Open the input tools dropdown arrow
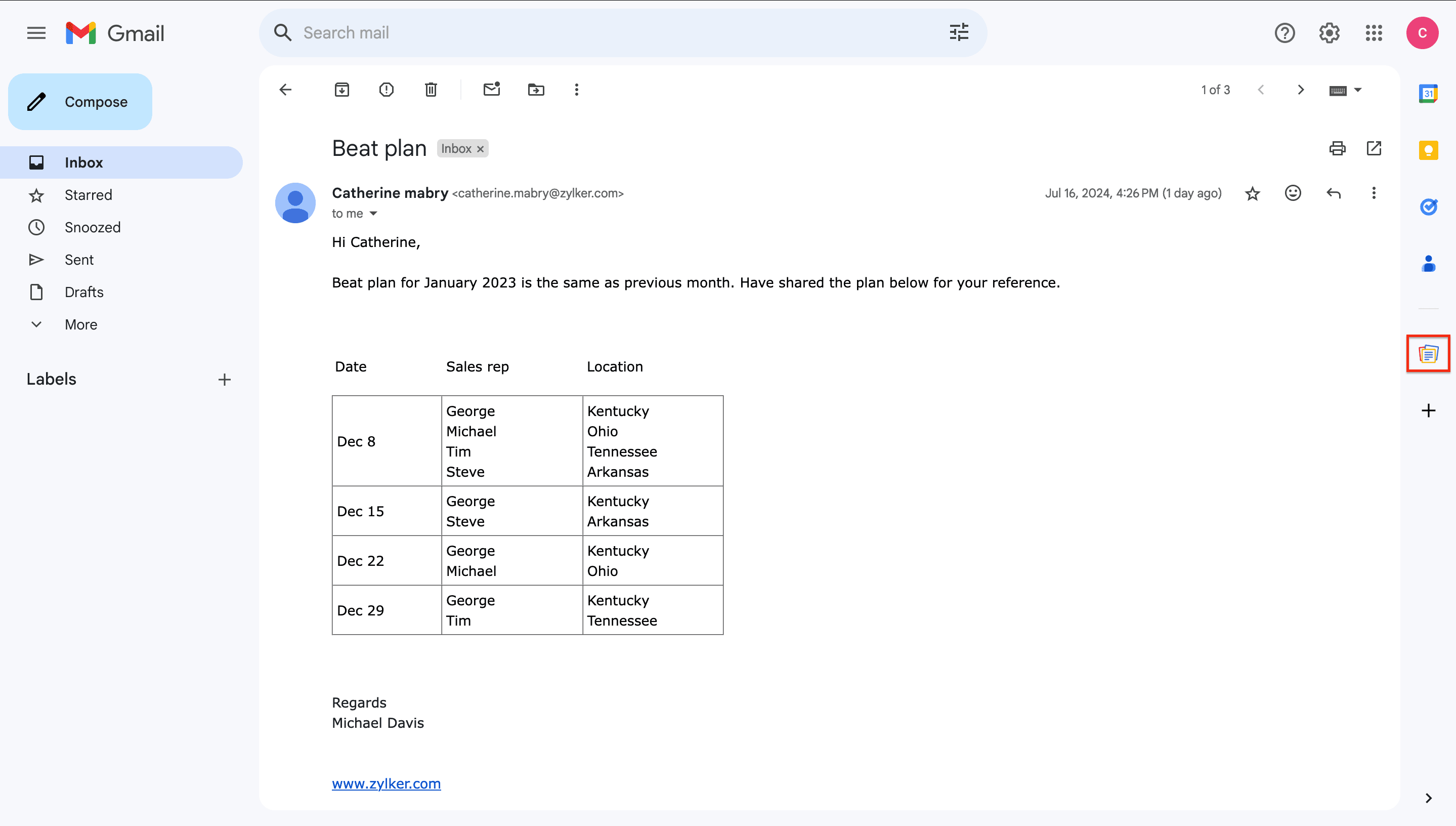Viewport: 1456px width, 826px height. (x=1358, y=90)
